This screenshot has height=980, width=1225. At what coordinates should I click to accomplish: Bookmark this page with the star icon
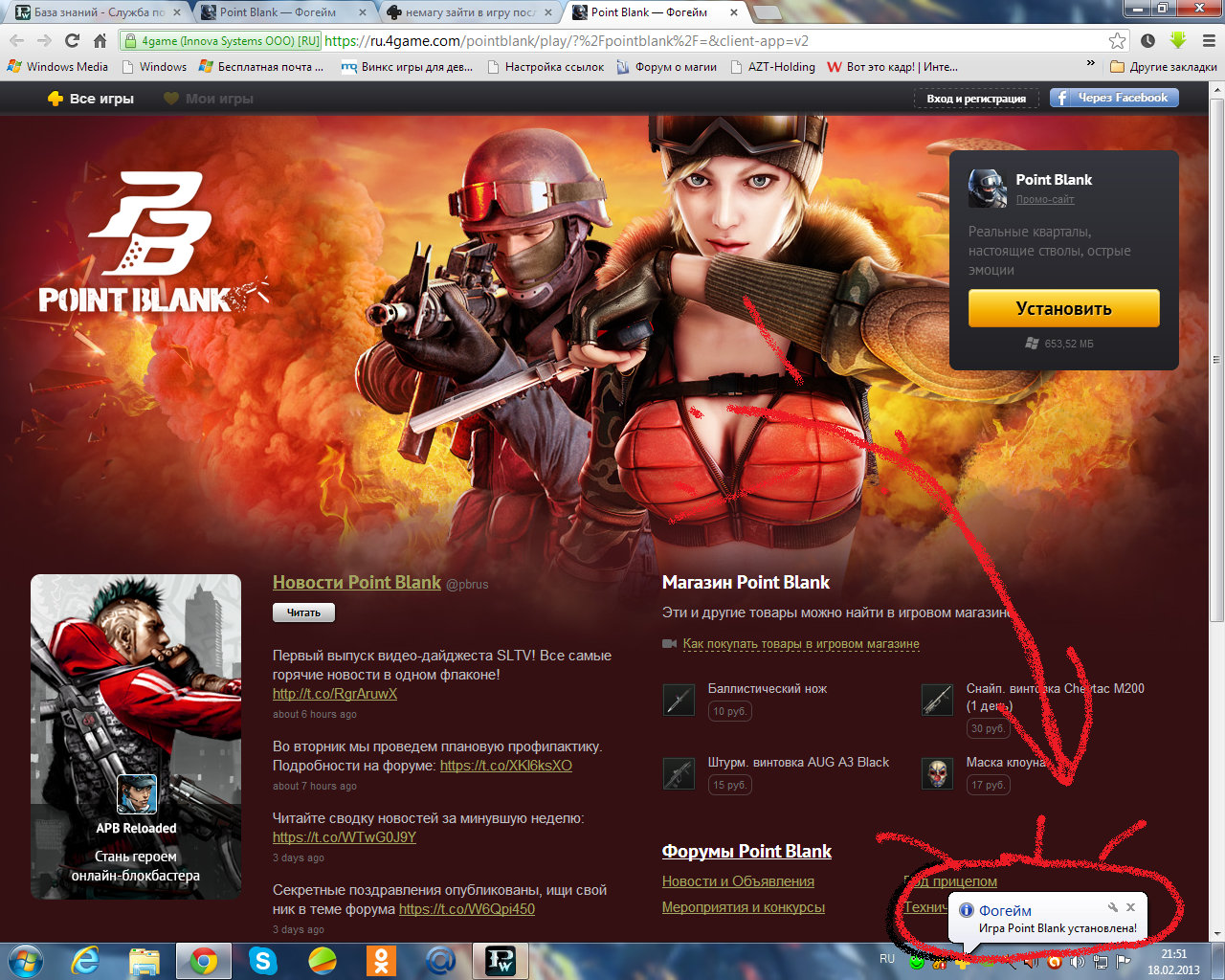(1117, 40)
